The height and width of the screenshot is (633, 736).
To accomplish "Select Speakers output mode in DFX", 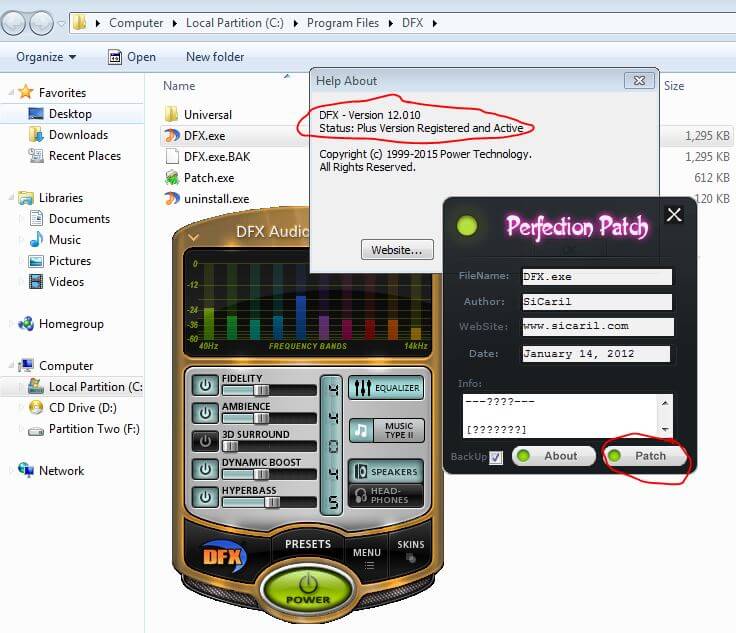I will 386,471.
